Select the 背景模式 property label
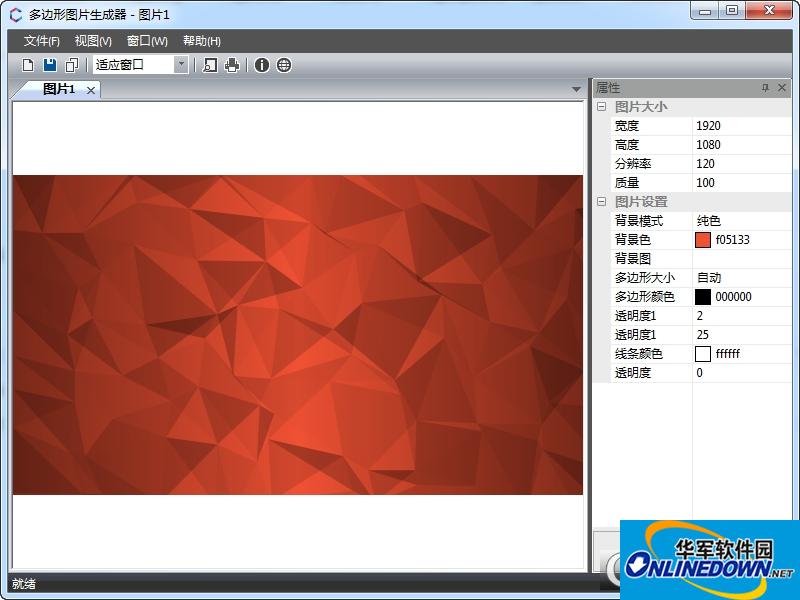Image resolution: width=800 pixels, height=600 pixels. pos(639,220)
